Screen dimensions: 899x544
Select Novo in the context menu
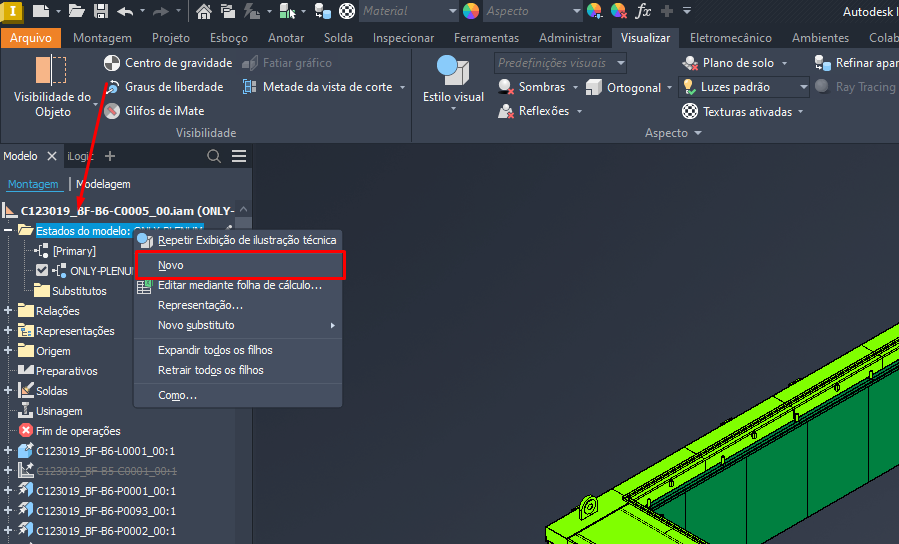point(171,265)
